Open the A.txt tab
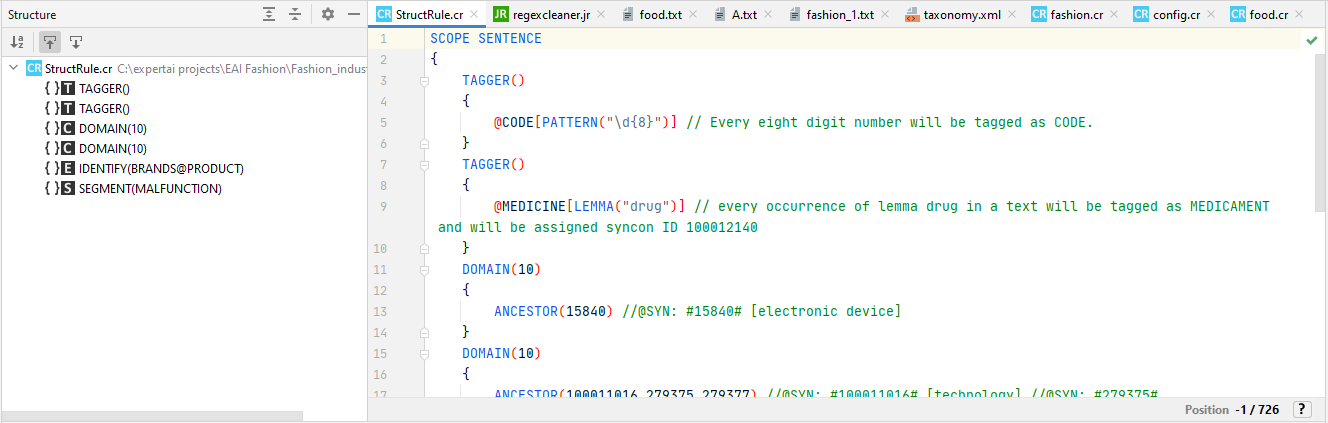Screen dimensions: 1328x423 744,14
